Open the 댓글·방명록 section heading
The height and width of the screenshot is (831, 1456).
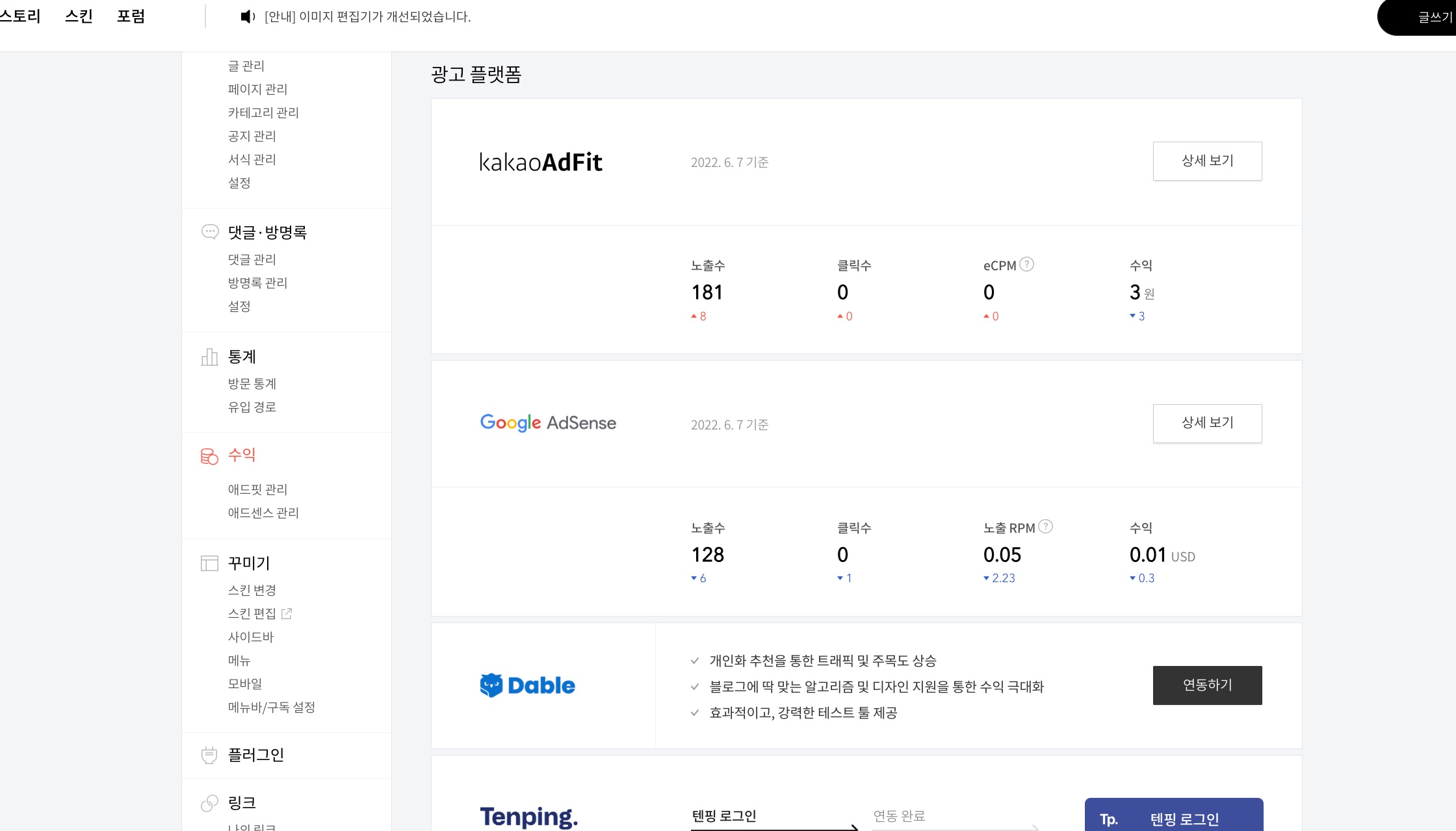(x=267, y=232)
